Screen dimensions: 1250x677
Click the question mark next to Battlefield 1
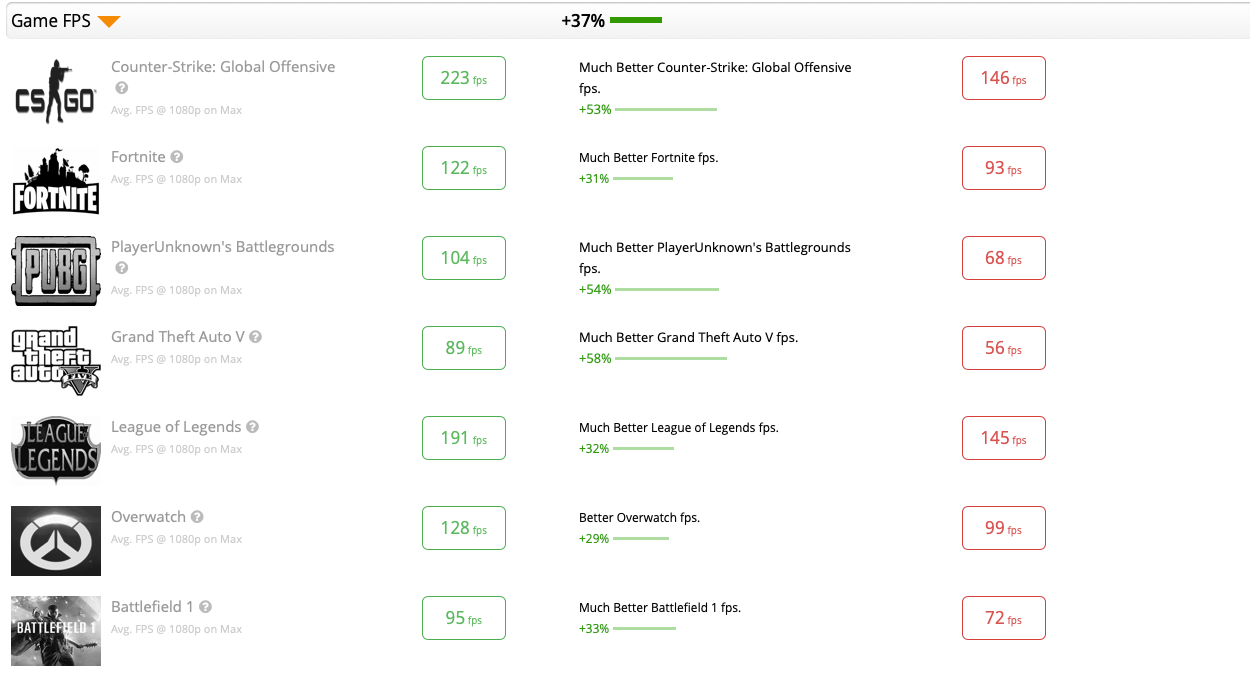click(x=205, y=607)
